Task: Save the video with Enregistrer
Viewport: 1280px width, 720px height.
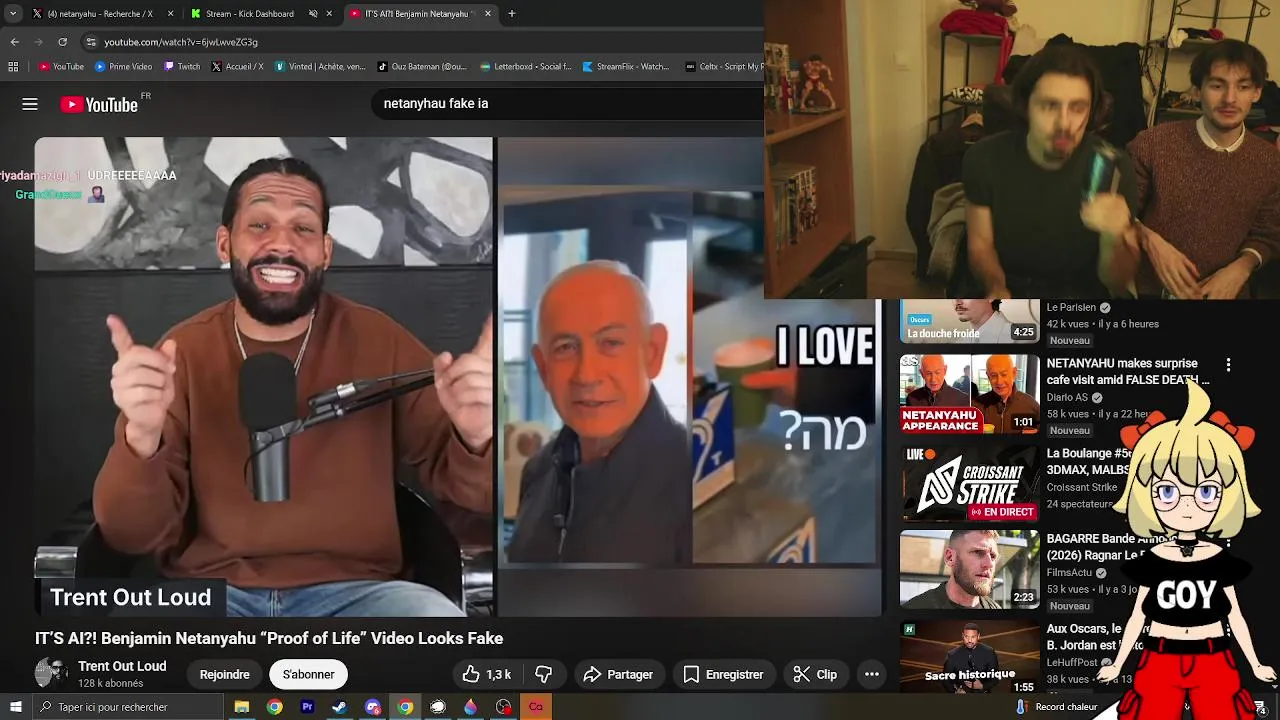Action: 723,674
